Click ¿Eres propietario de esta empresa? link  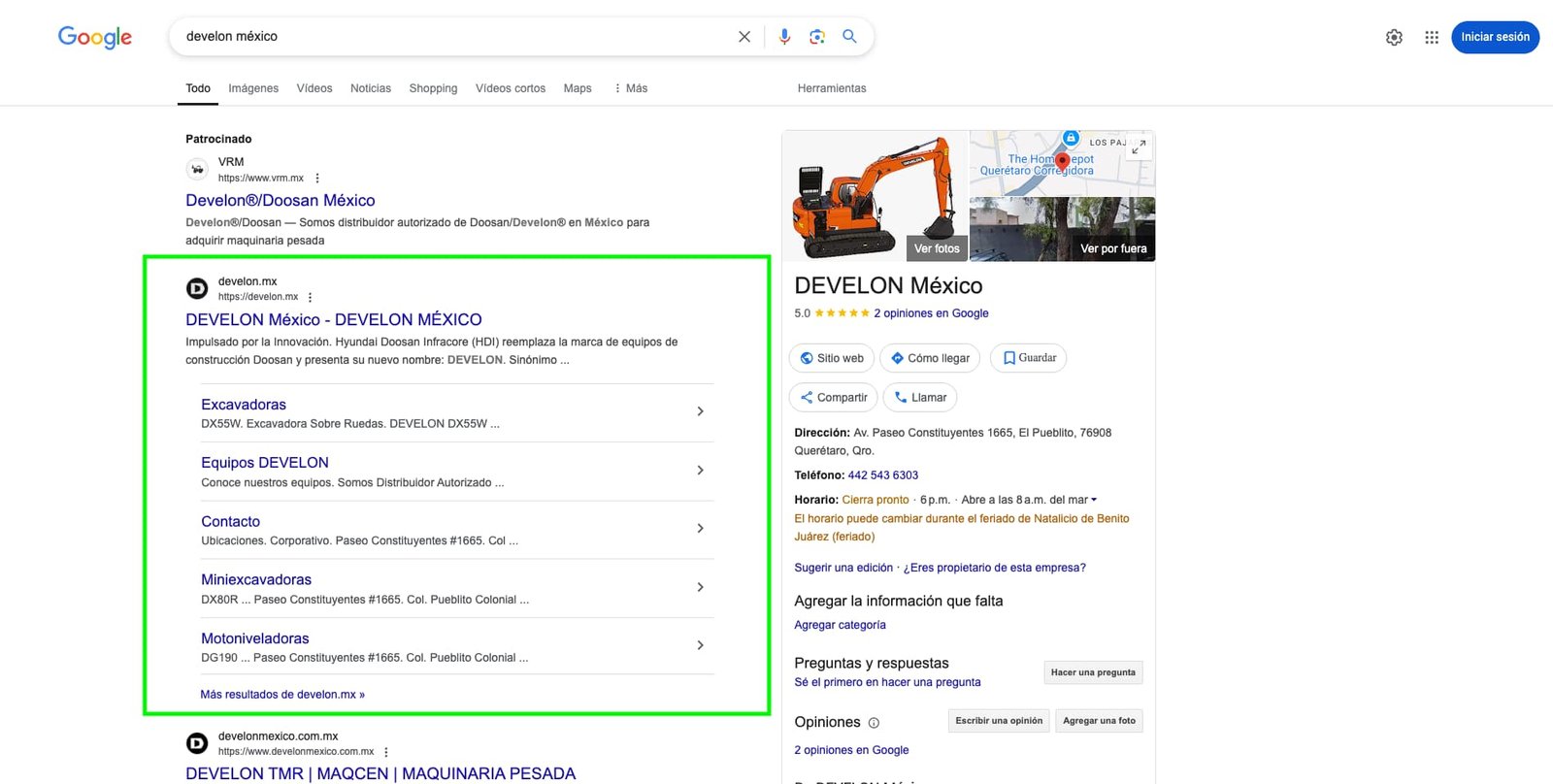(995, 568)
